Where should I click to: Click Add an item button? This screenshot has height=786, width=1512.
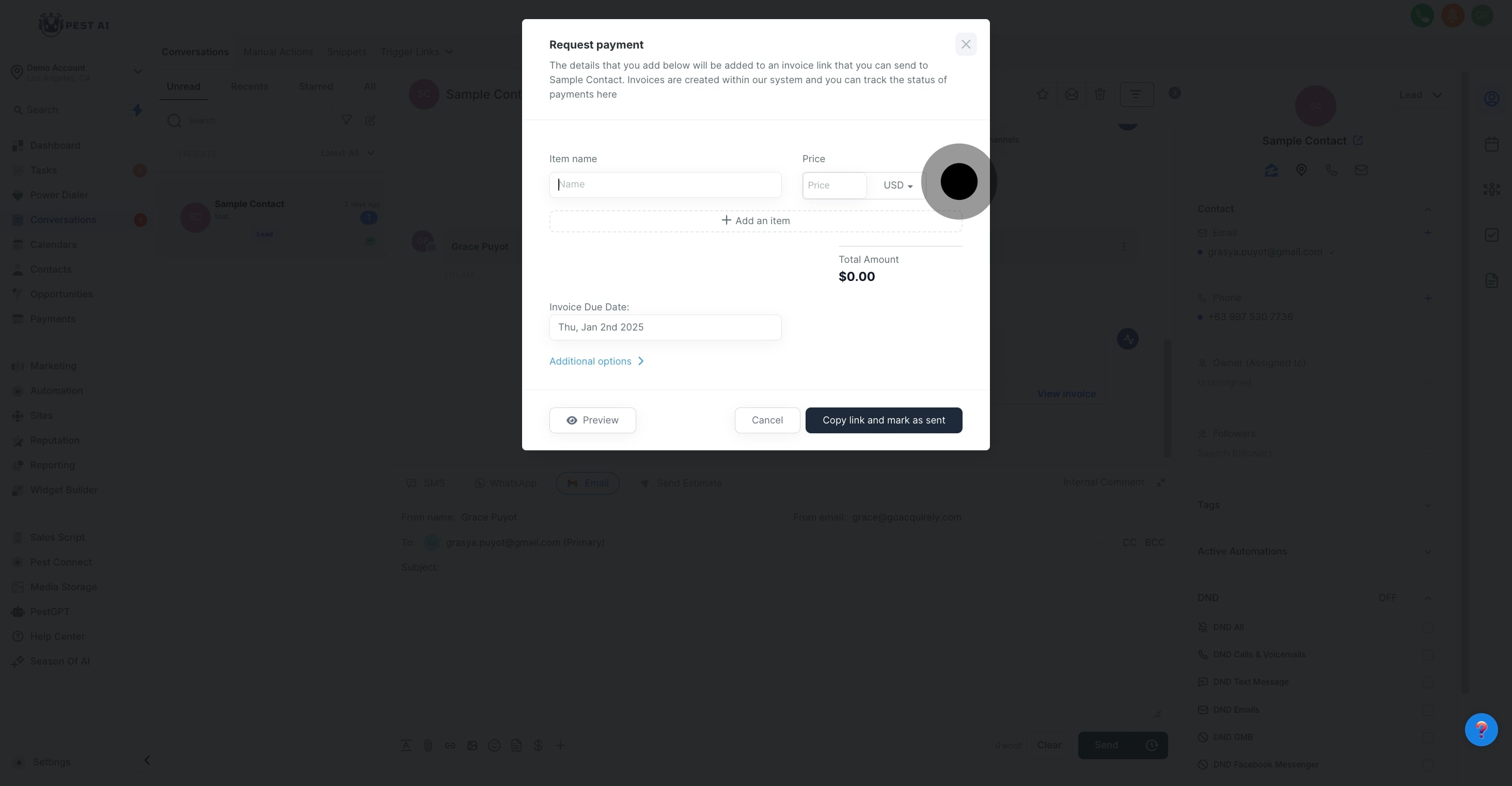pyautogui.click(x=755, y=222)
